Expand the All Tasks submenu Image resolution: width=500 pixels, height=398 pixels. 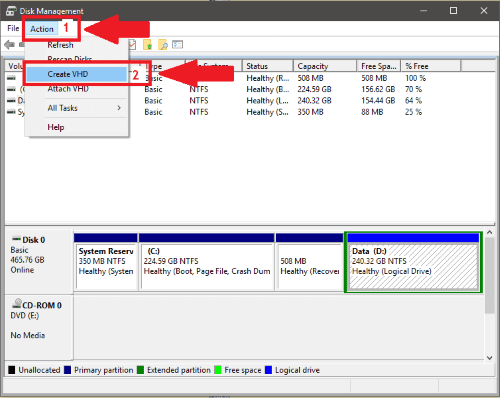pos(77,108)
